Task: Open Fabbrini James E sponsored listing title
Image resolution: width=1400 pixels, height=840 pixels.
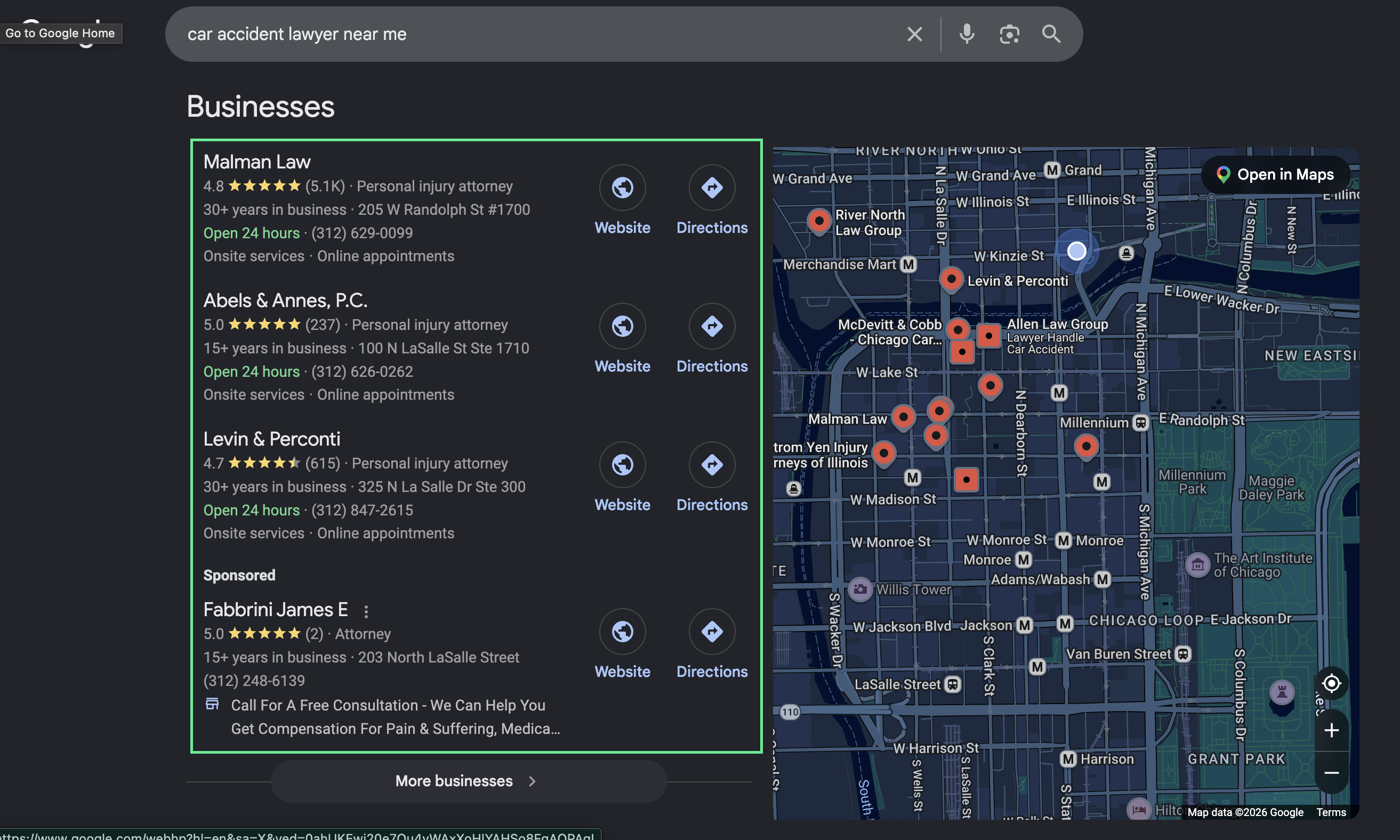Action: click(276, 610)
